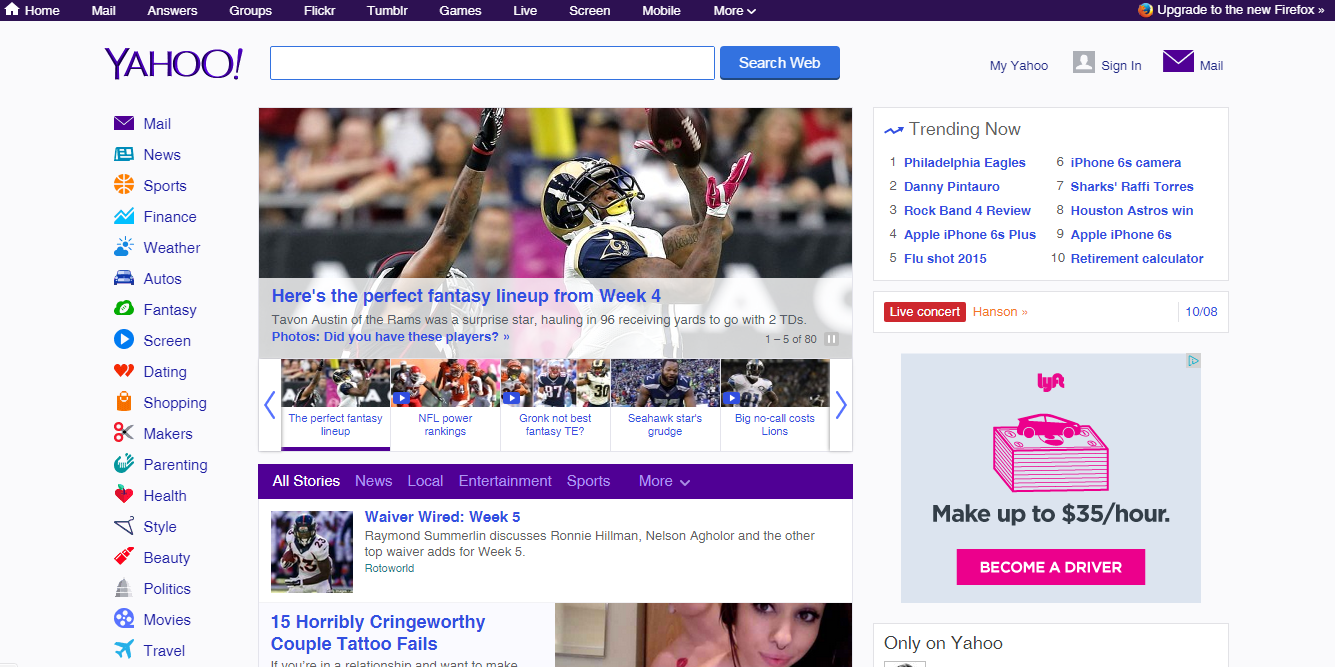Pause the featured stories slideshow

pyautogui.click(x=832, y=339)
